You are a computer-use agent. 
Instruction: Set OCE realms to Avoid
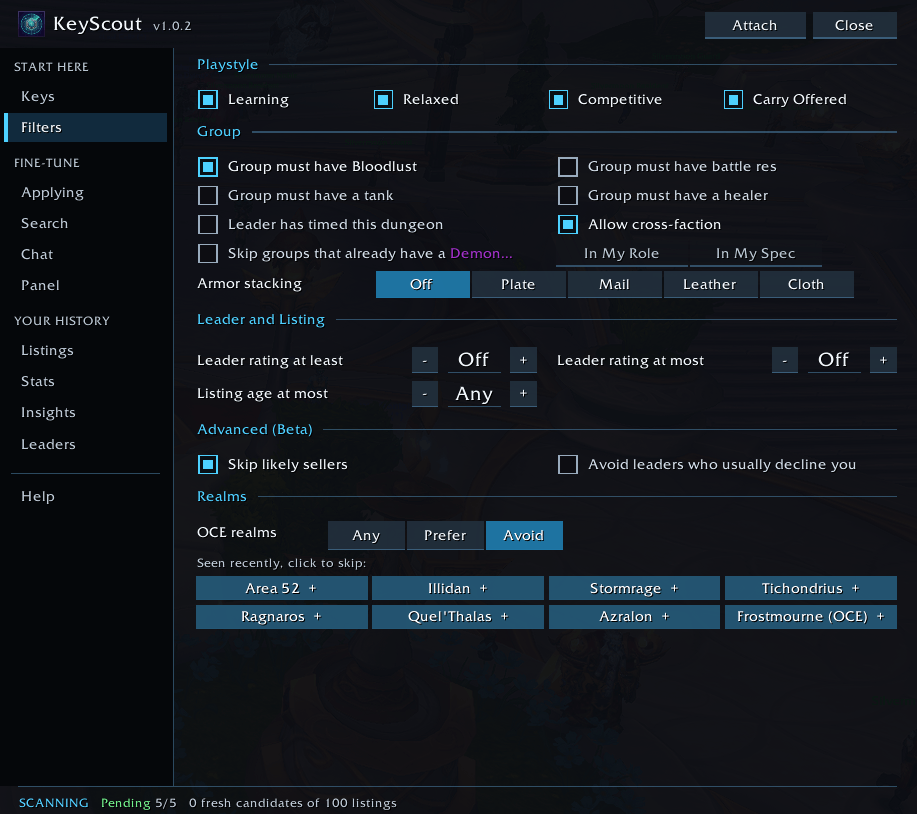coord(524,536)
